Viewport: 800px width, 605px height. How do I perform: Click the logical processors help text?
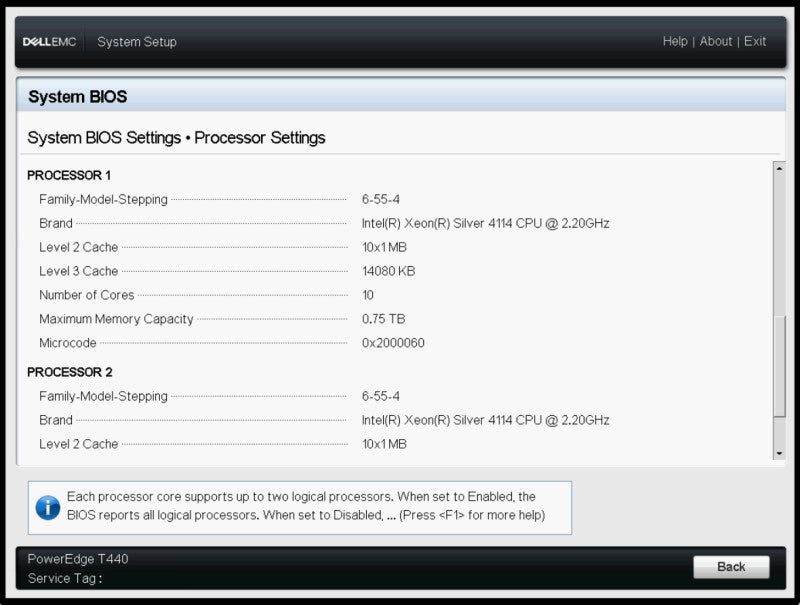coord(306,506)
